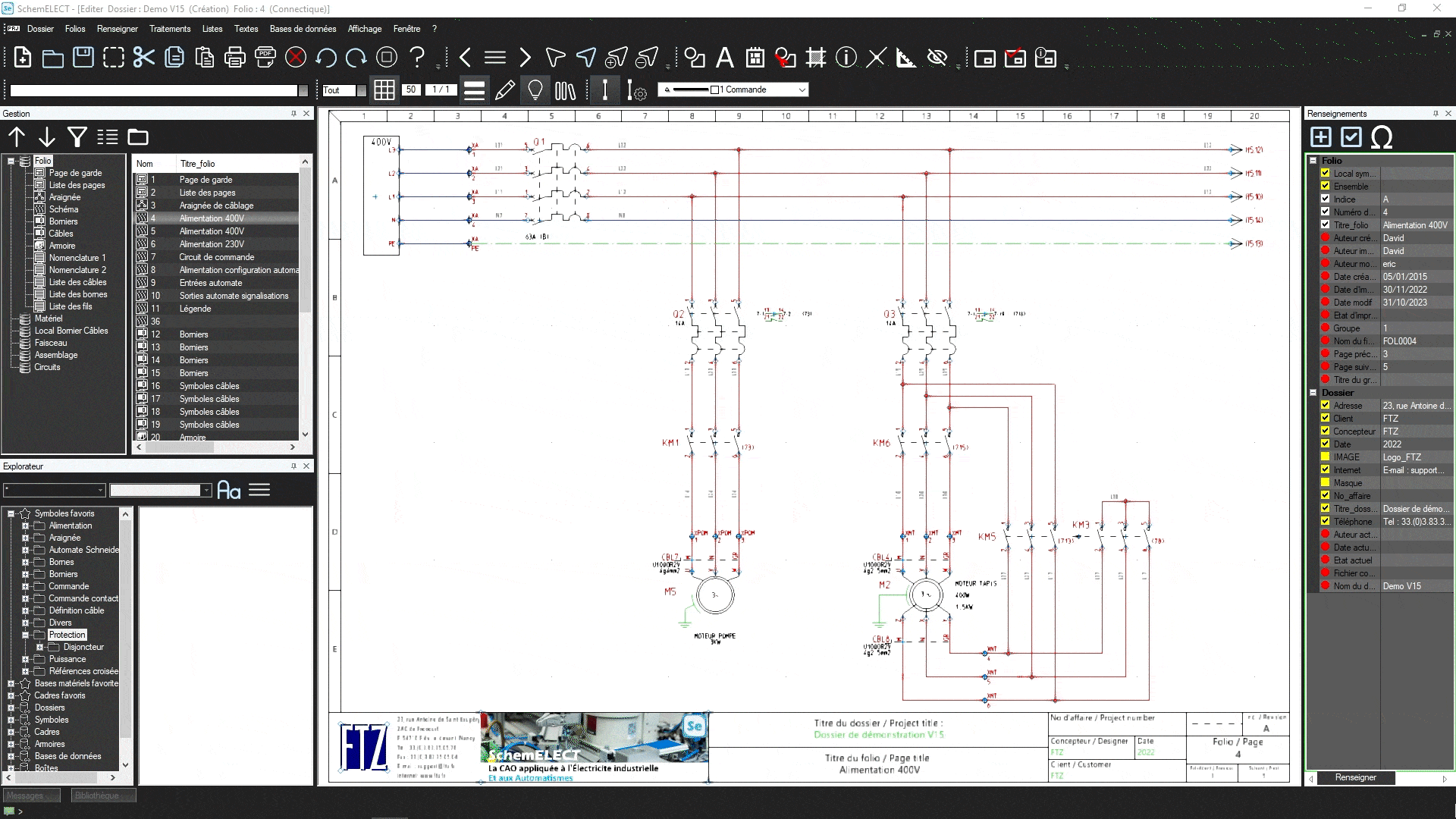
Task: Uncheck the Ensemble checkbox
Action: tap(1325, 186)
